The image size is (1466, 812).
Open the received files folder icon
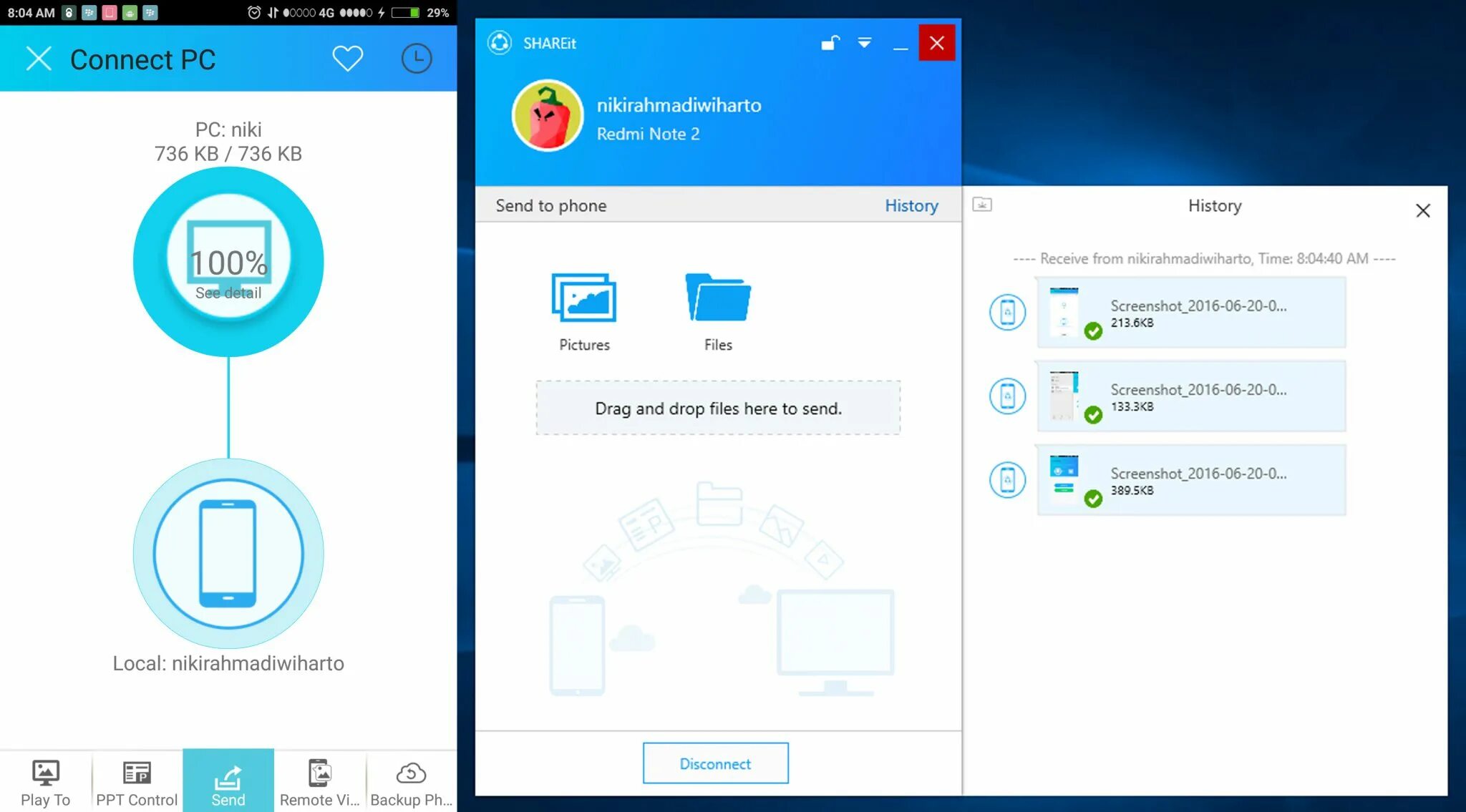click(x=982, y=205)
